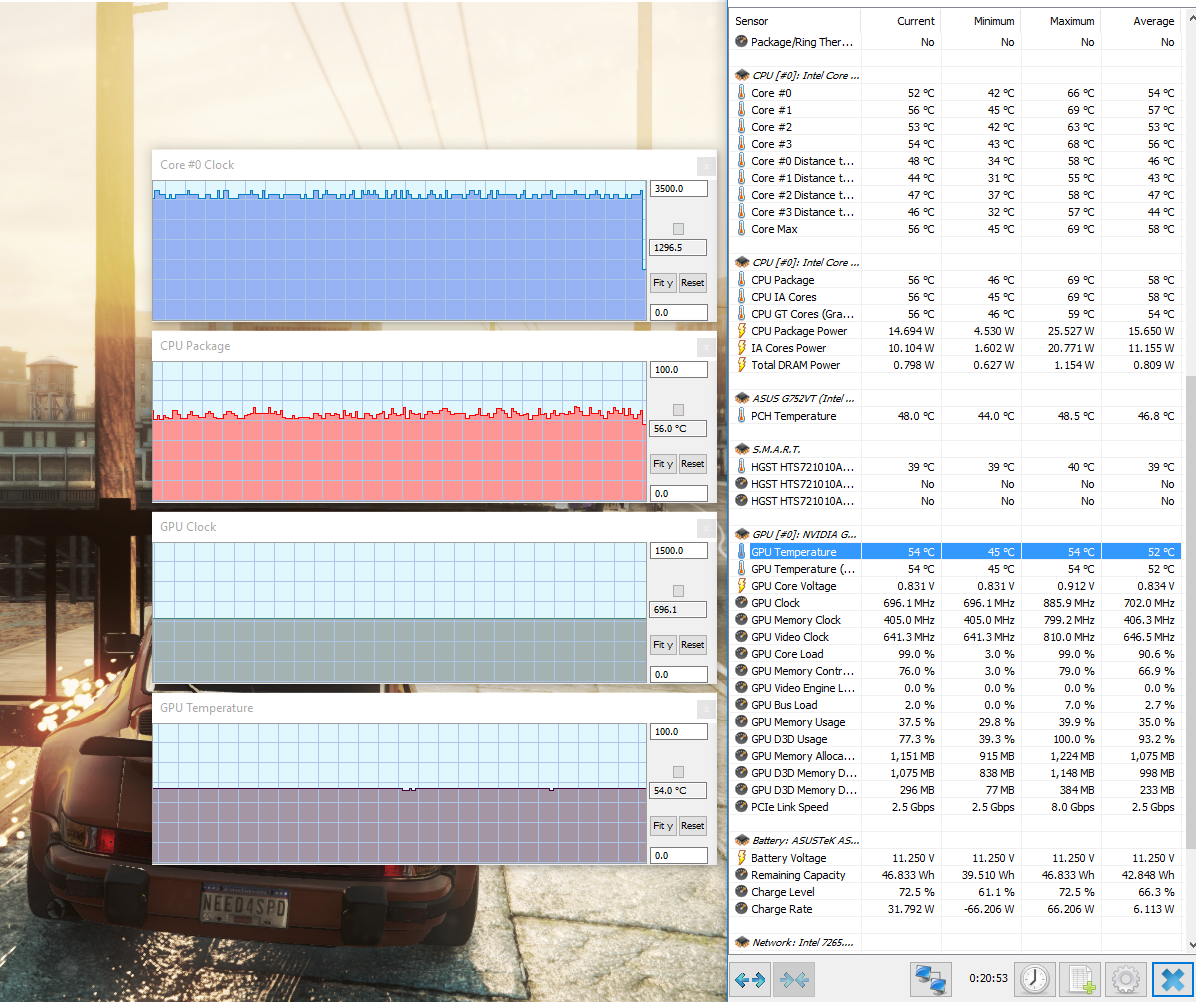Click the Maximum column header

coord(1061,21)
